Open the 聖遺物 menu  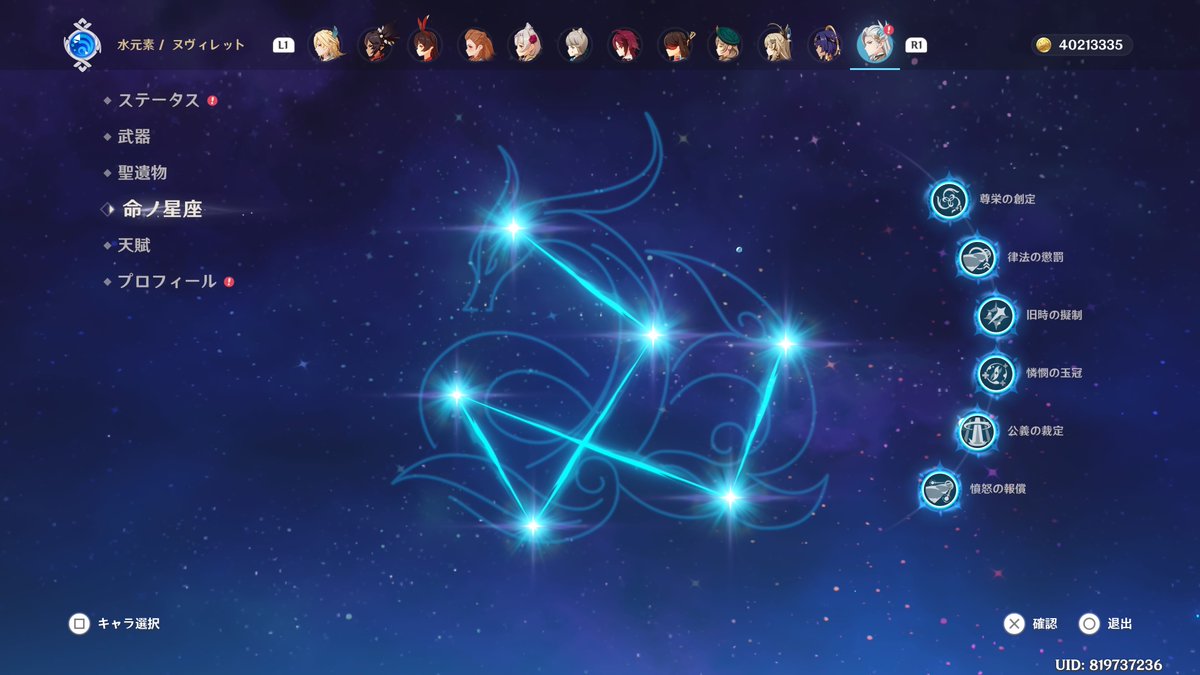[x=142, y=172]
